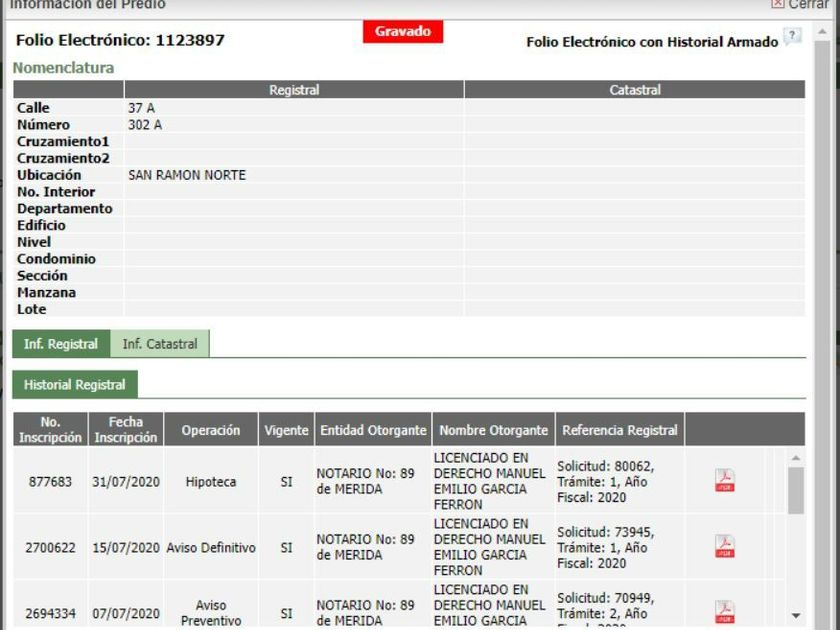The height and width of the screenshot is (630, 840).
Task: Click the SAN RAMON NORTE location value
Action: click(187, 175)
